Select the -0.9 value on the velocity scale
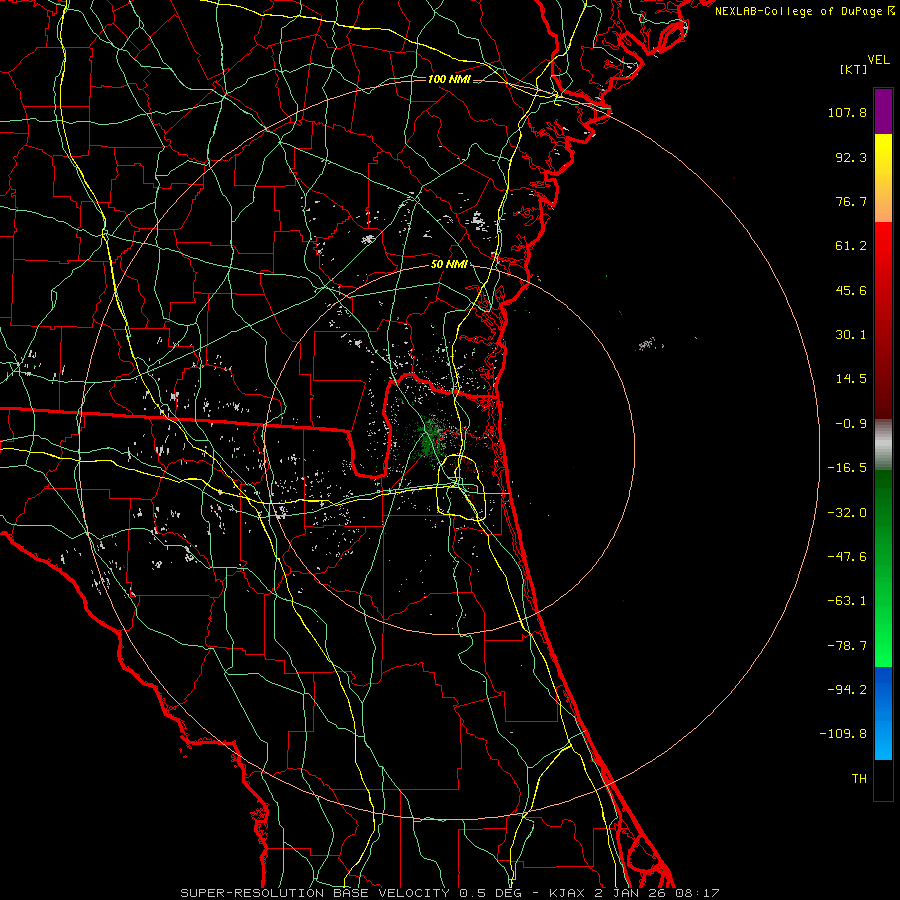Viewport: 900px width, 900px height. click(851, 424)
